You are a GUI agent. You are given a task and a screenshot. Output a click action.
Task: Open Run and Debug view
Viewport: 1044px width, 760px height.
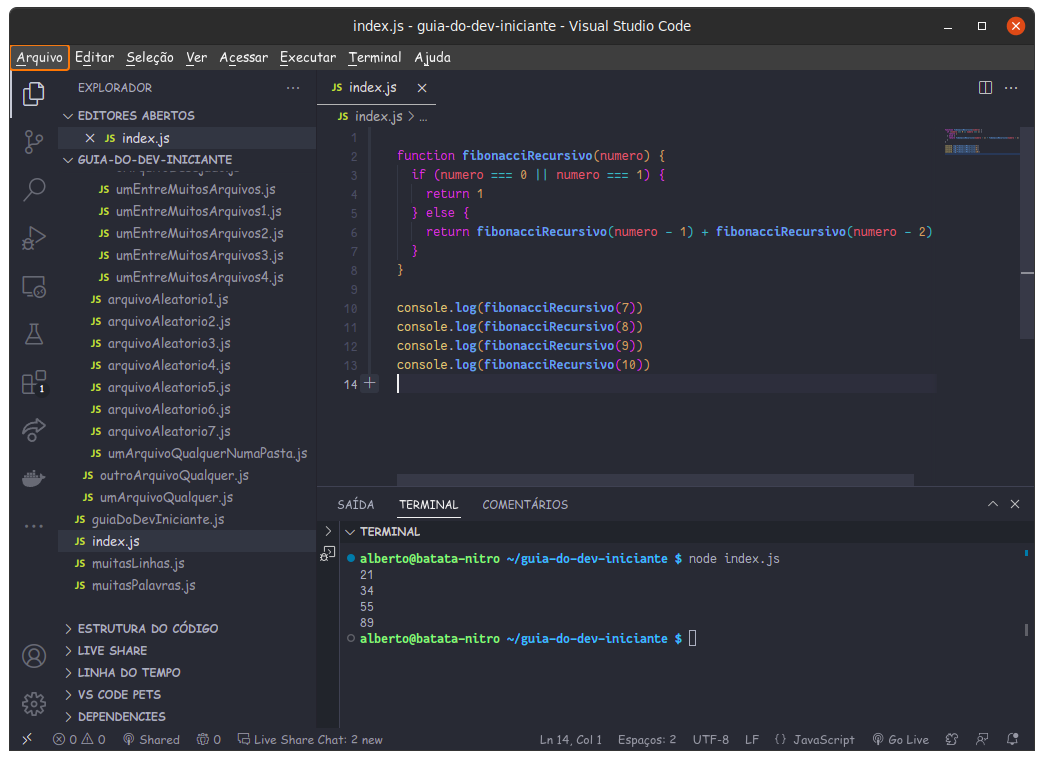34,238
